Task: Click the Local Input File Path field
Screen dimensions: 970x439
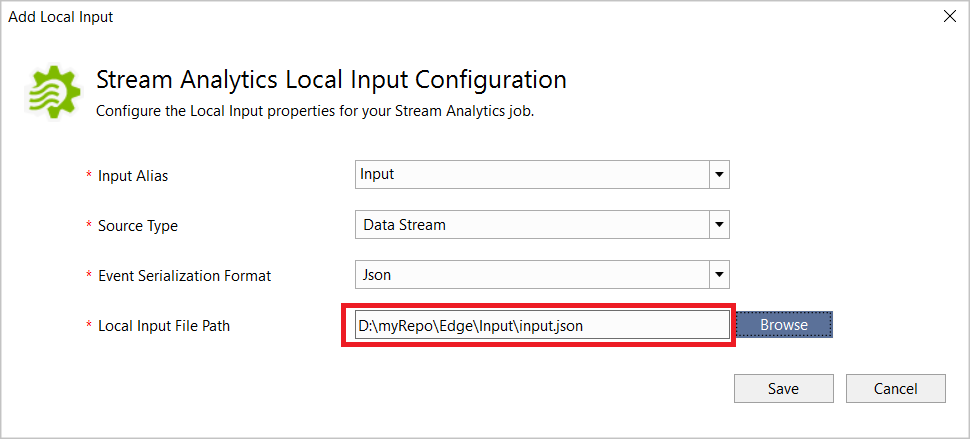Action: [x=541, y=325]
